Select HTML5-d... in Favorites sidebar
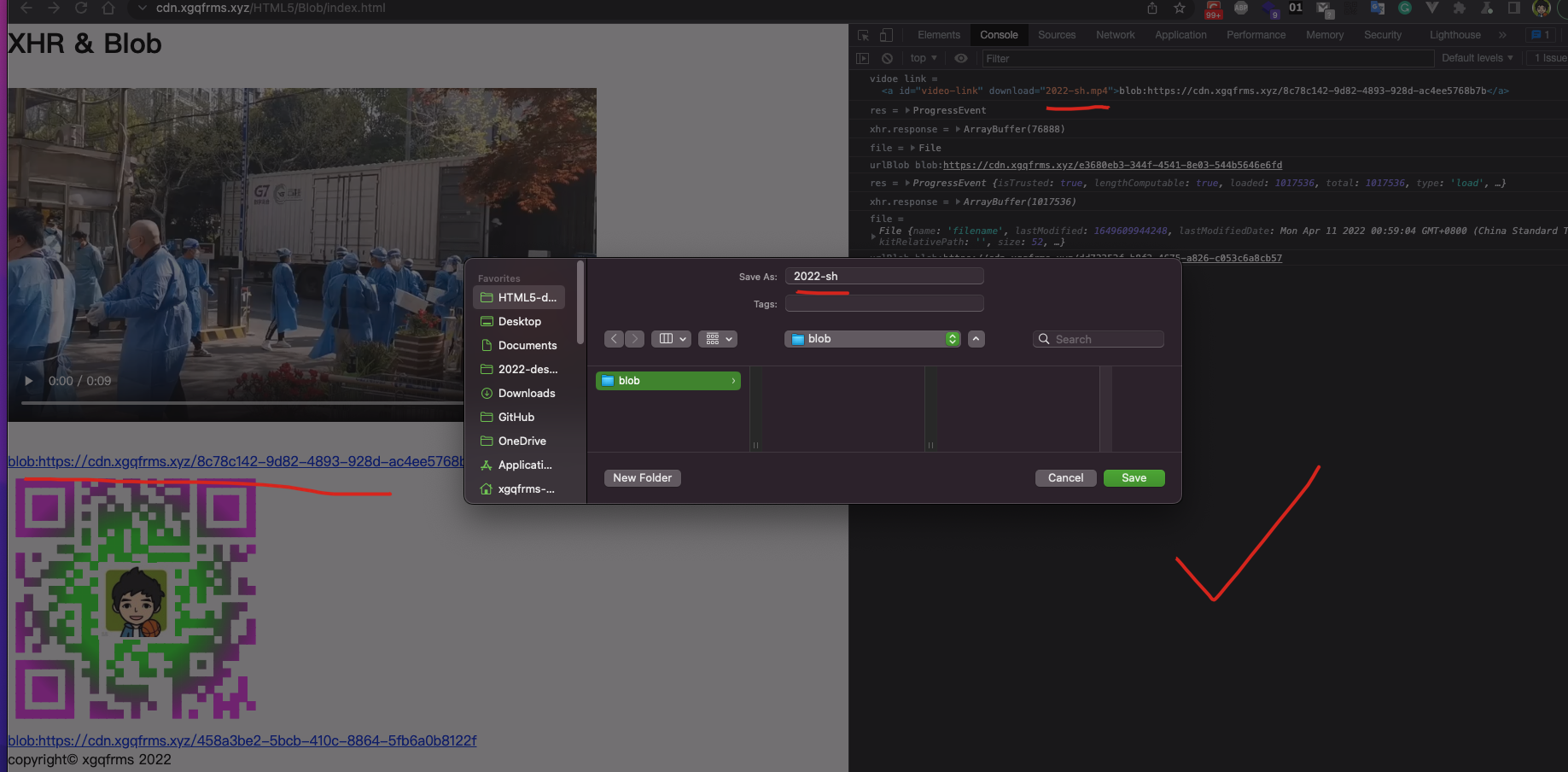 click(519, 297)
